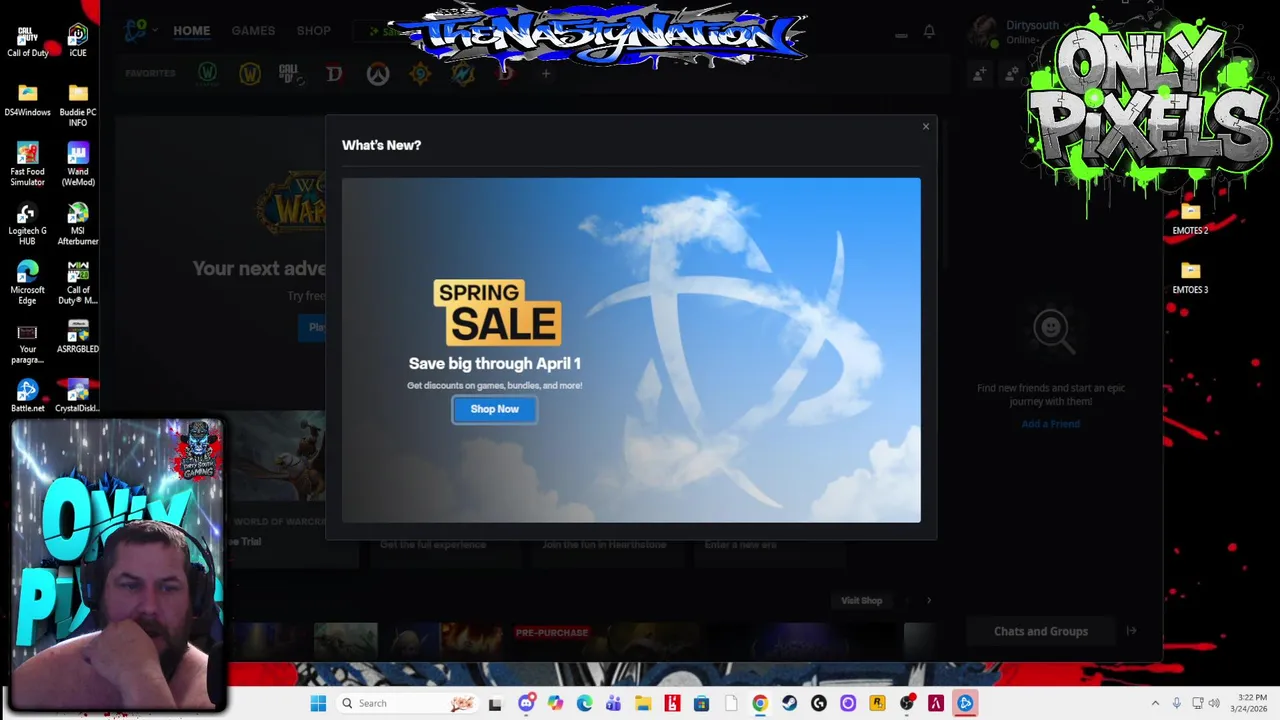Open the EMOTES 3 folder
Viewport: 1280px width, 720px height.
pos(1190,279)
